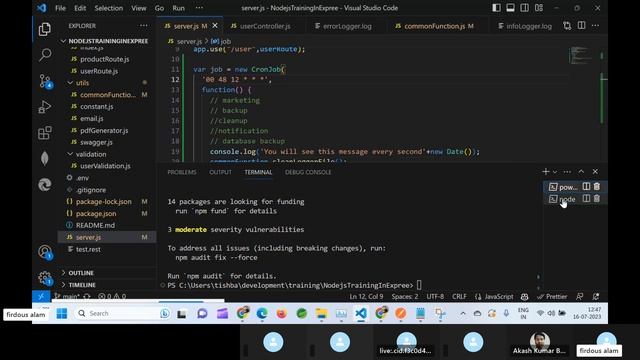
Task: Open customize layout button
Action: click(x=539, y=8)
